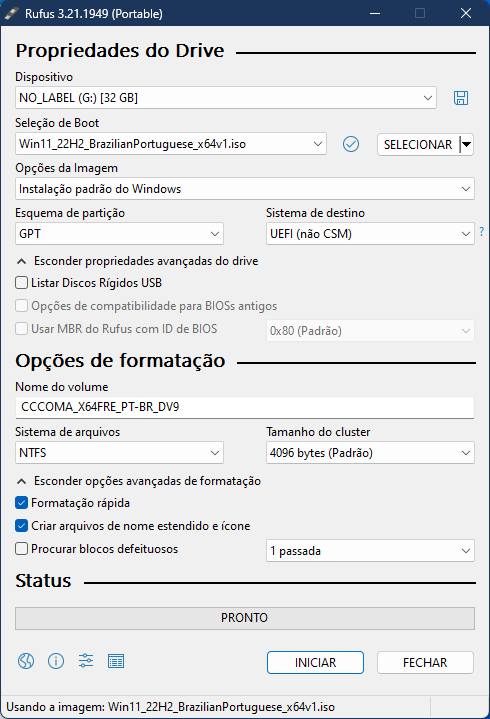This screenshot has height=719, width=490.
Task: Open the Esquema de partição GPT dropdown
Action: 119,234
